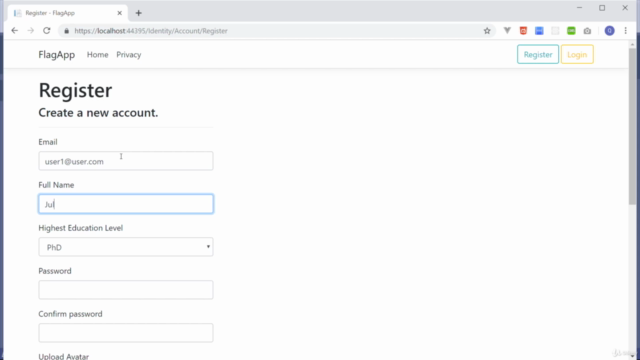Click the Full Name label
Image resolution: width=640 pixels, height=360 pixels.
[56, 185]
